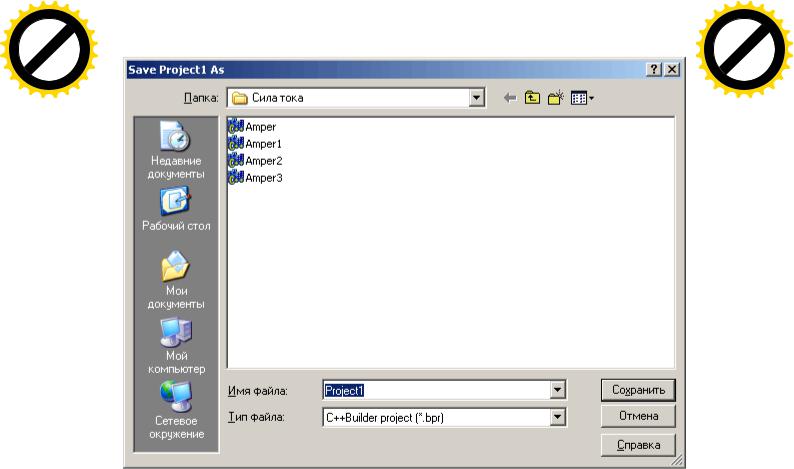Click the Amper2 file name text
794x469 pixels.
point(264,161)
